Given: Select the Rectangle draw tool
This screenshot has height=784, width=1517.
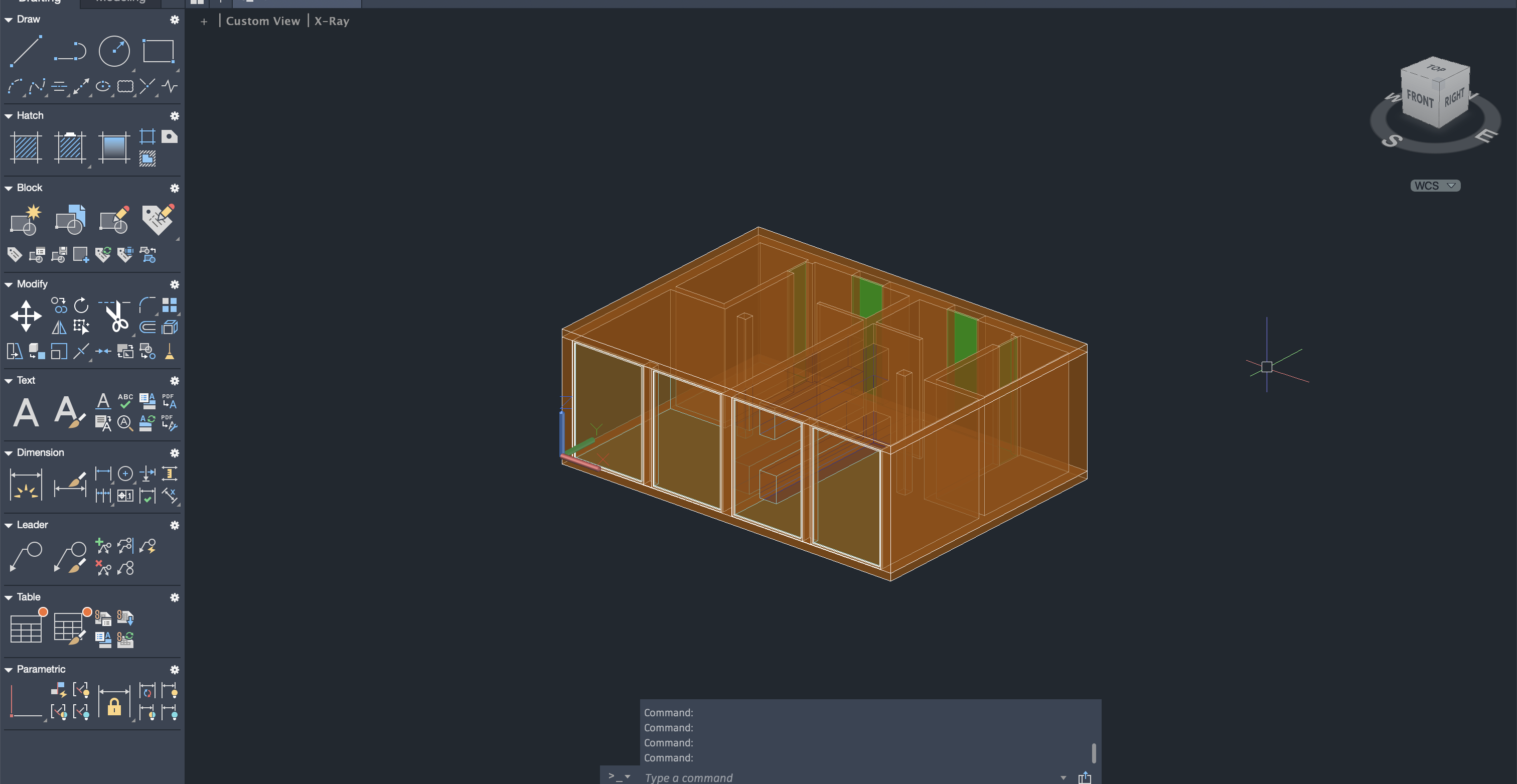Looking at the screenshot, I should [x=159, y=51].
